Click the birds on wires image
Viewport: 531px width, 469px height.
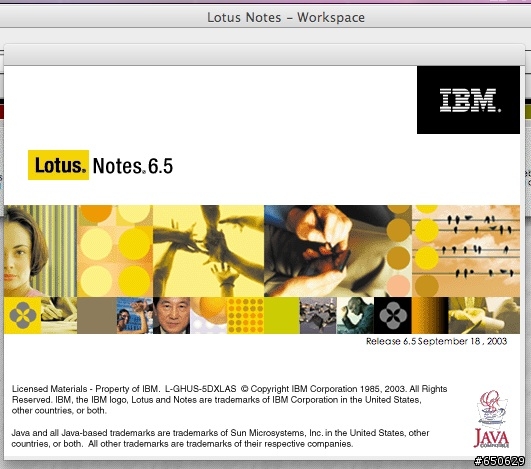tap(466, 251)
